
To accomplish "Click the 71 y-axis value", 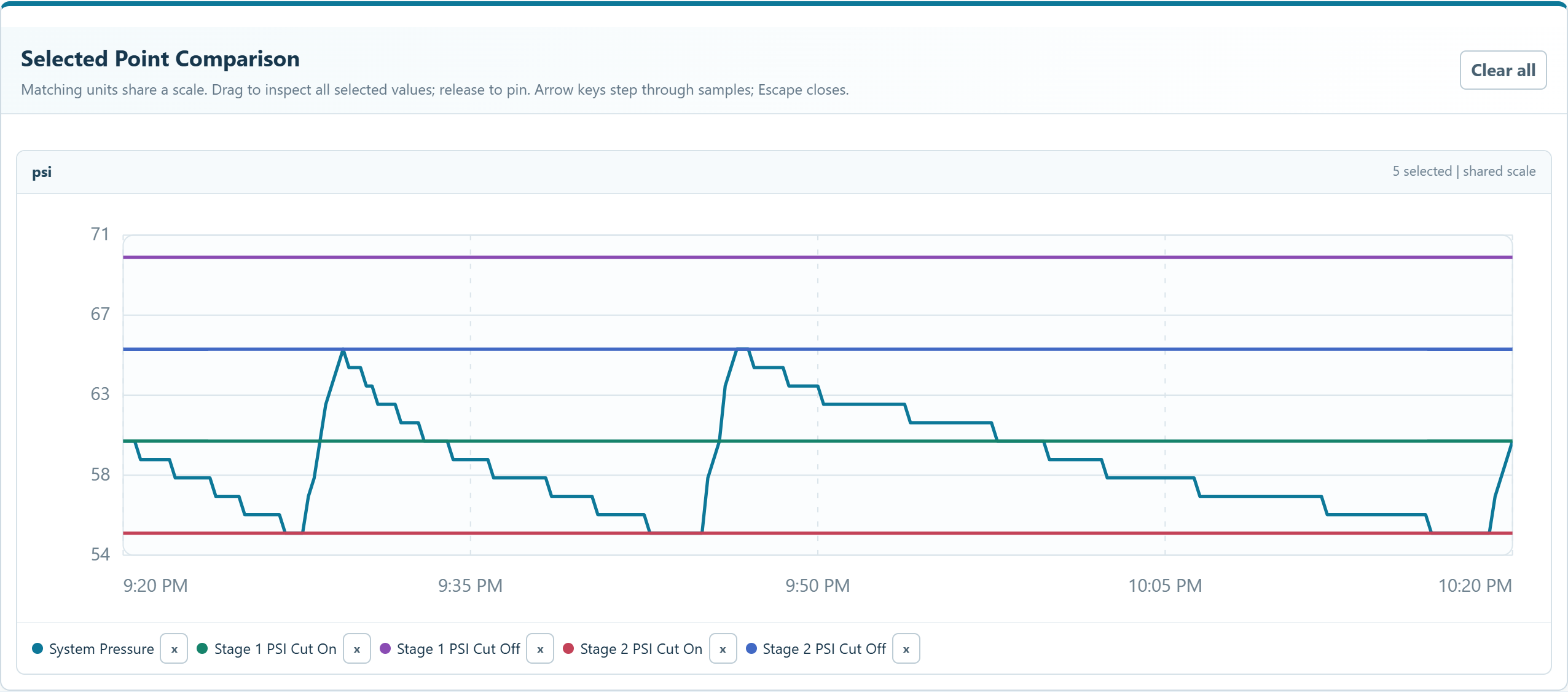I will (x=100, y=234).
